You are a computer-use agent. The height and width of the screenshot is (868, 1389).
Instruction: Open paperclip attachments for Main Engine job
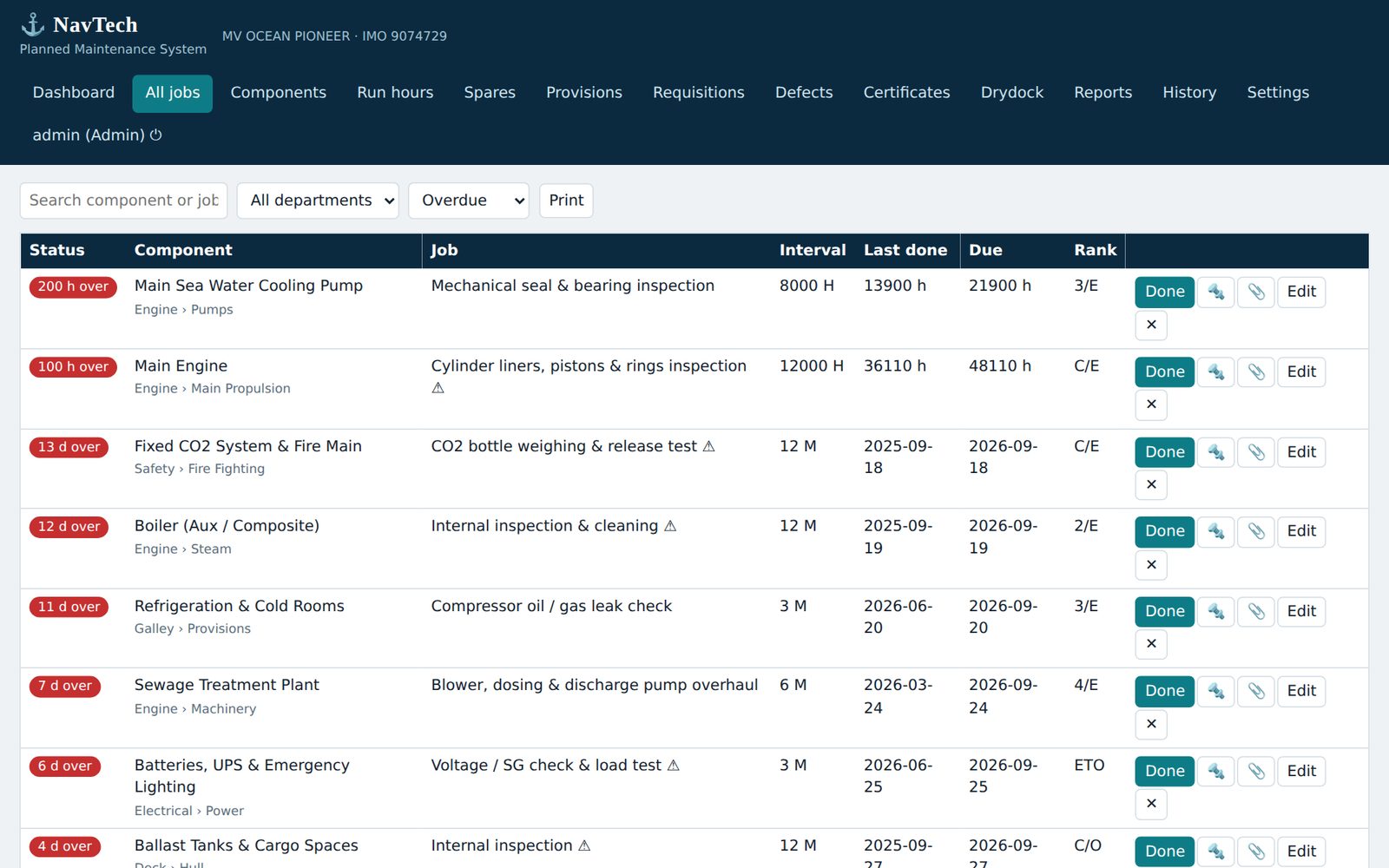click(x=1255, y=372)
